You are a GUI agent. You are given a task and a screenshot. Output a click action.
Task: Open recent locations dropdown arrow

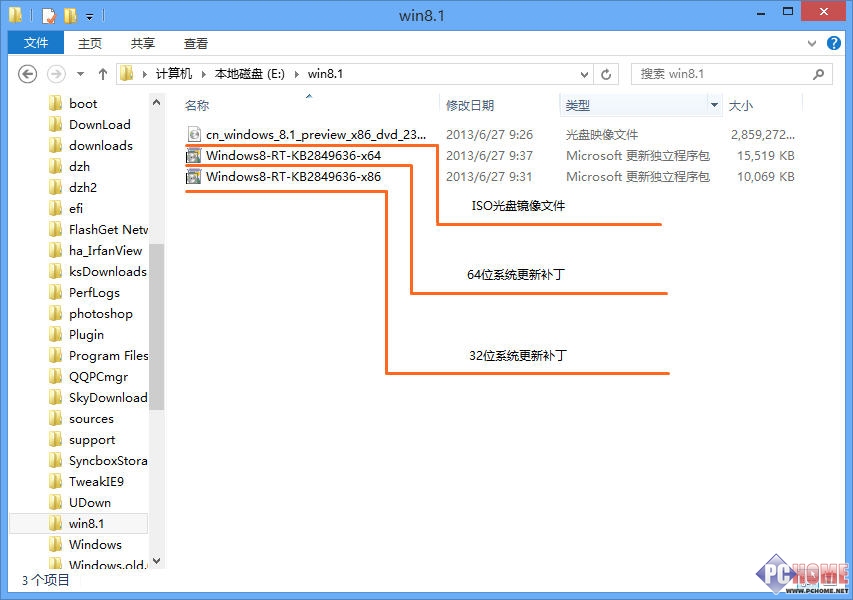pyautogui.click(x=81, y=74)
